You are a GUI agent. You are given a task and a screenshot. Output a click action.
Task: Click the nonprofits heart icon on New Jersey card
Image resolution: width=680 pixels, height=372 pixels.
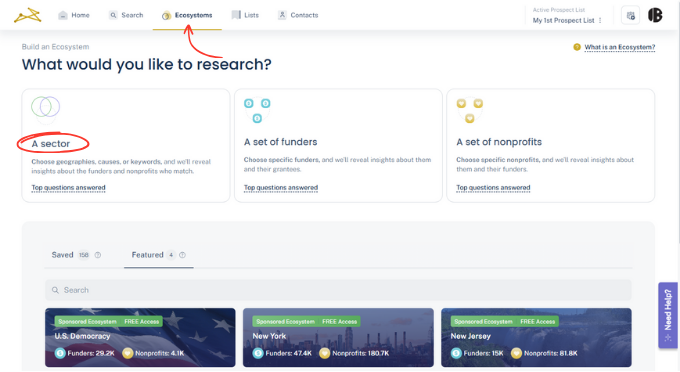coord(516,353)
